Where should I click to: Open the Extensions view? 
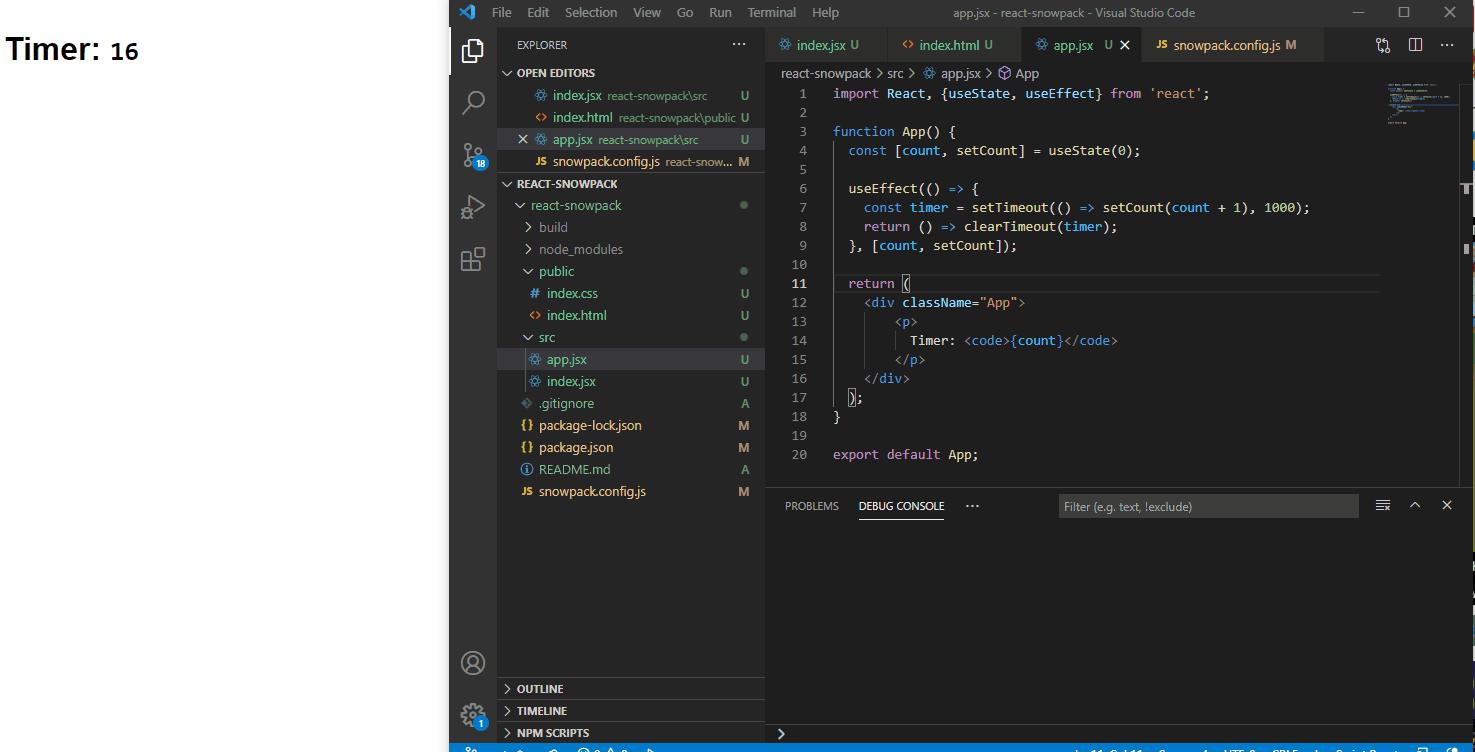click(473, 259)
